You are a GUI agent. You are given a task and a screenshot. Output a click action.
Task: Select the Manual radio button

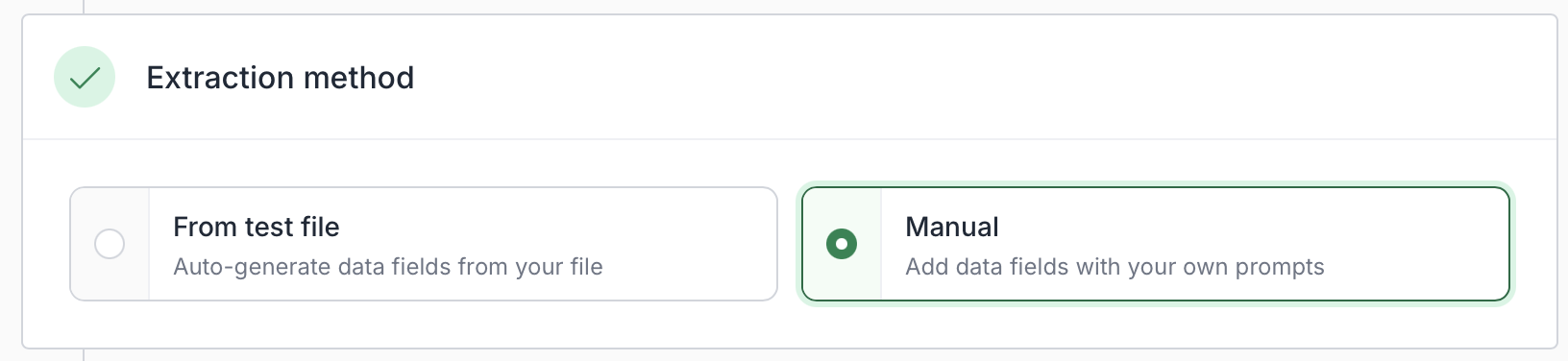tap(842, 244)
